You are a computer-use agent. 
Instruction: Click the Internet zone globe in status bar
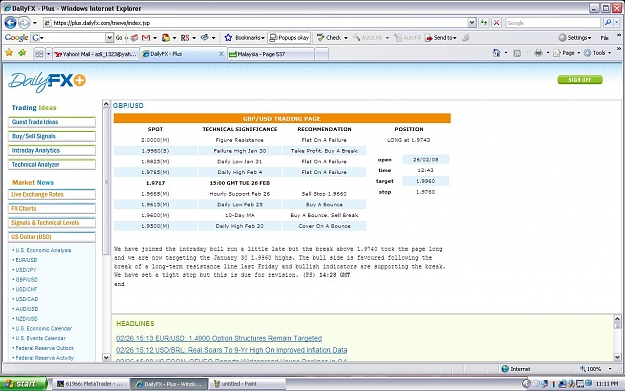505,369
